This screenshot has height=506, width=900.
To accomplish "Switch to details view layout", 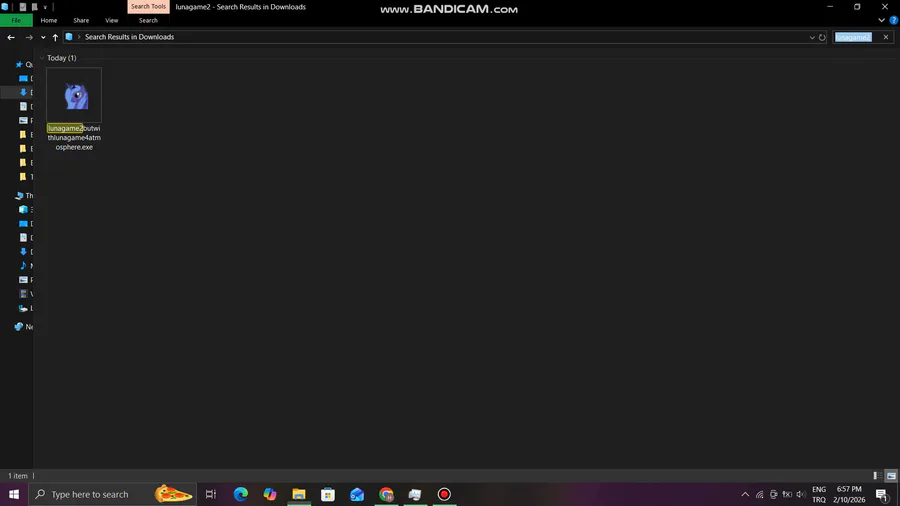I will point(877,476).
